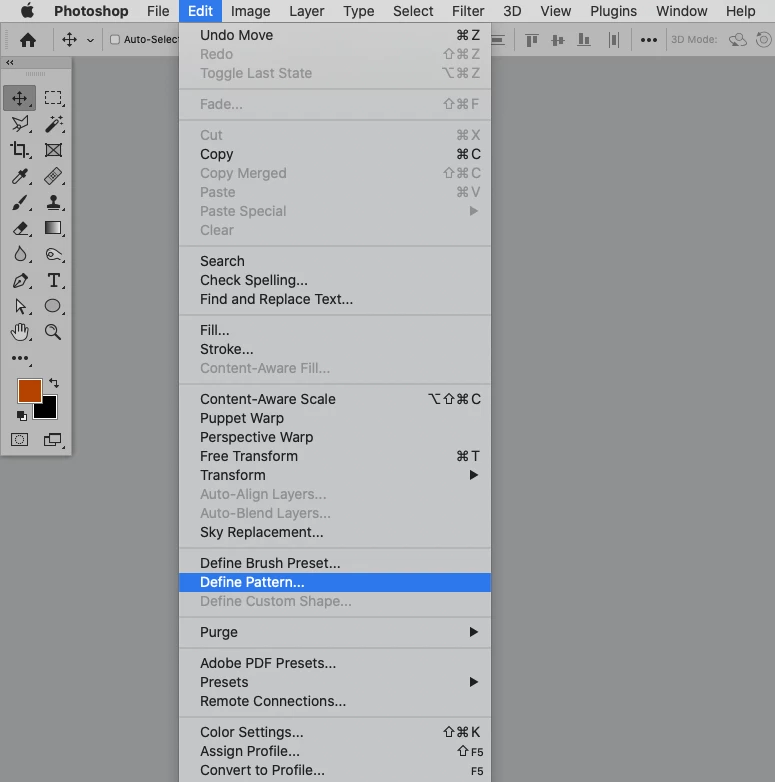Choose Copy in the Edit menu
The image size is (775, 782).
click(335, 155)
